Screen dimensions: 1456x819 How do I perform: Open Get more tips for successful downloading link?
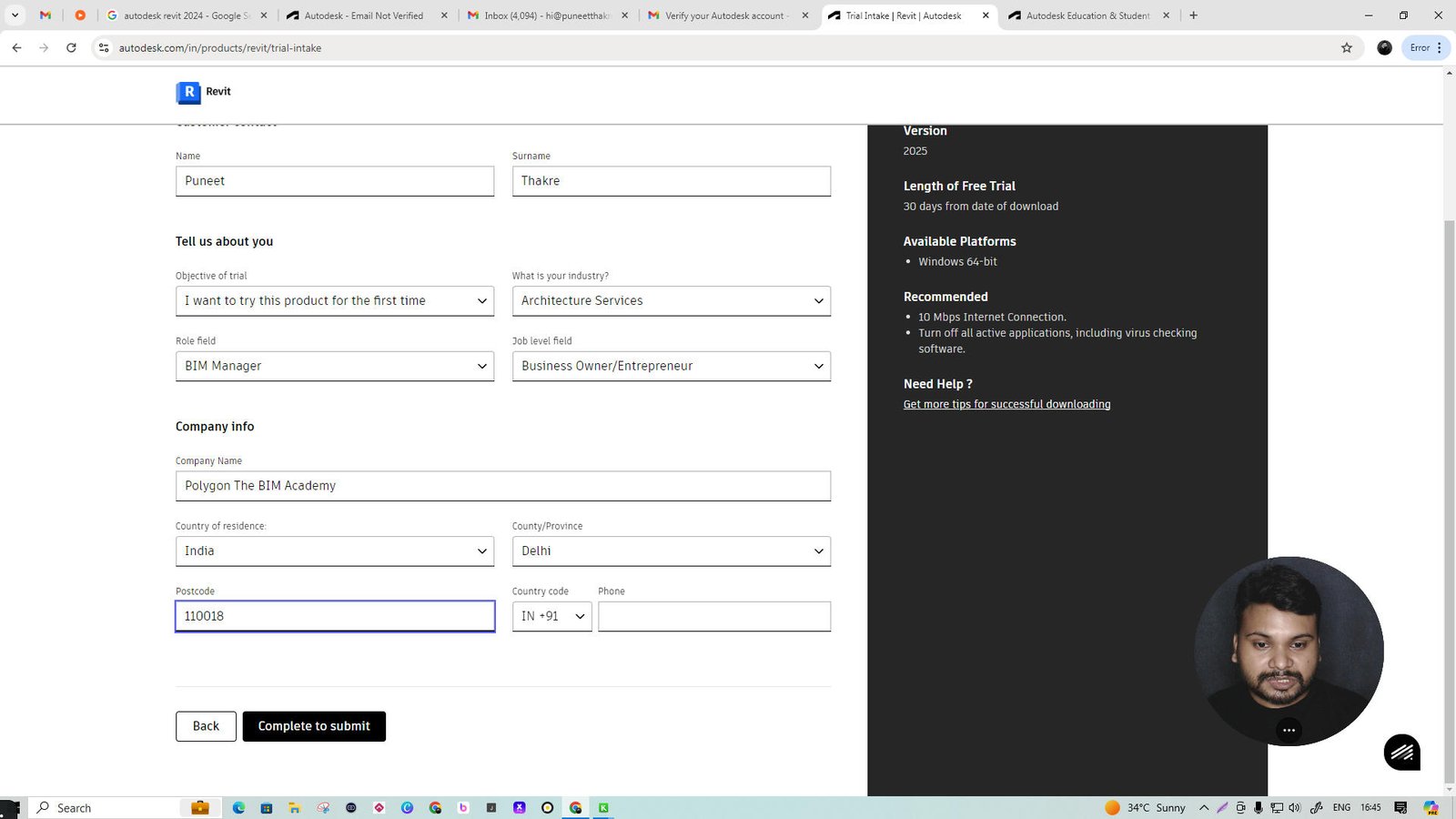[1006, 404]
